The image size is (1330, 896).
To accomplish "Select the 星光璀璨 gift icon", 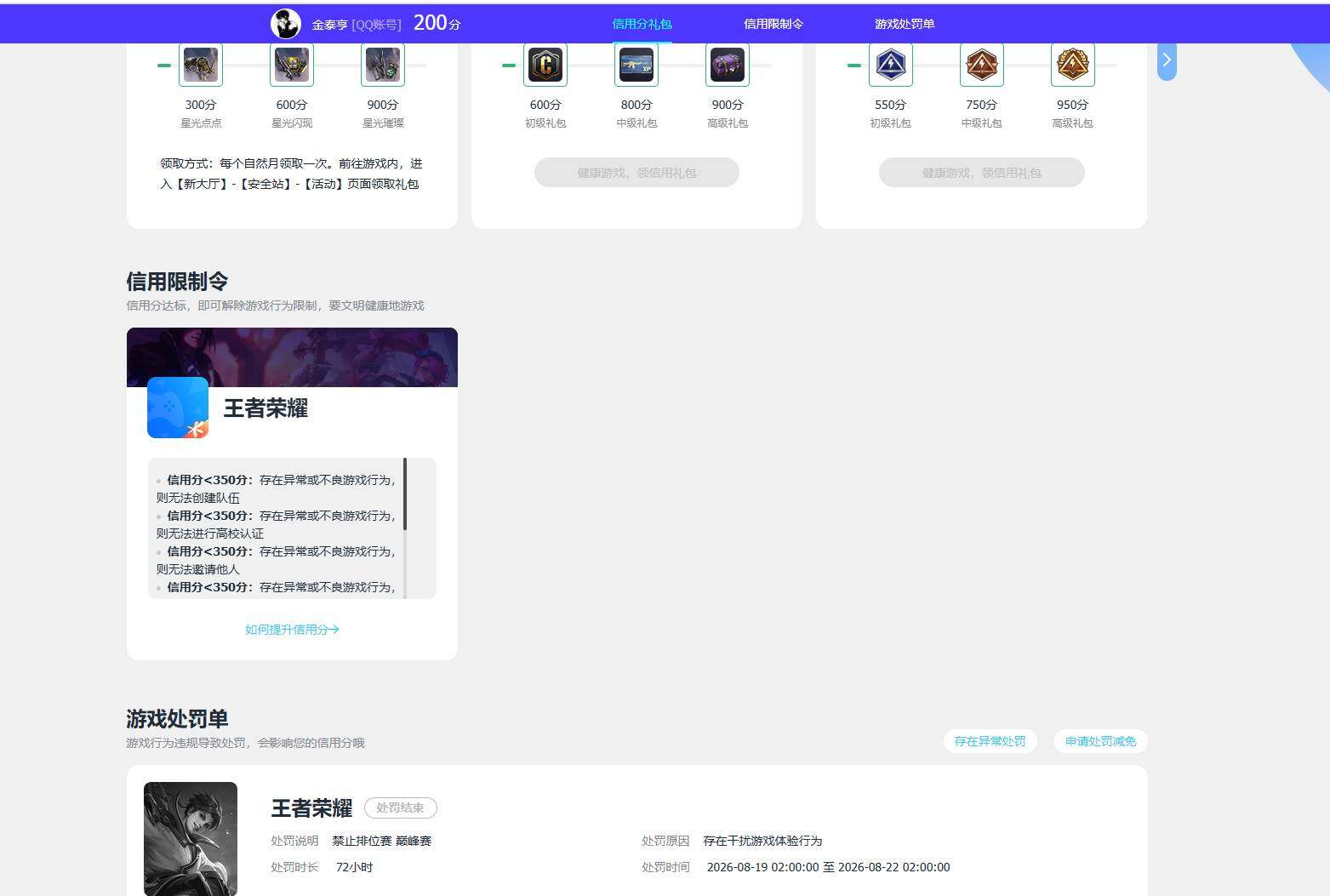I will 383,65.
